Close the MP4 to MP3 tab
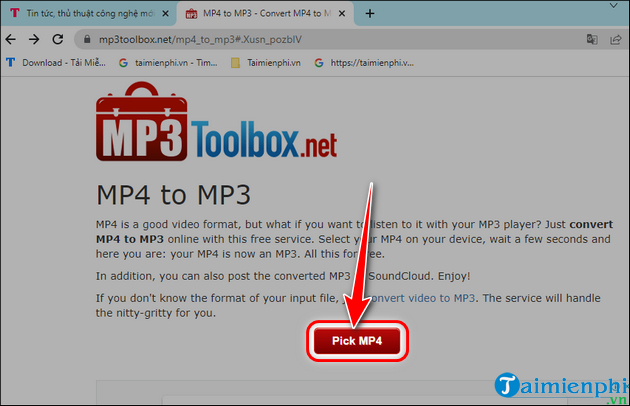The height and width of the screenshot is (406, 630). [x=342, y=14]
